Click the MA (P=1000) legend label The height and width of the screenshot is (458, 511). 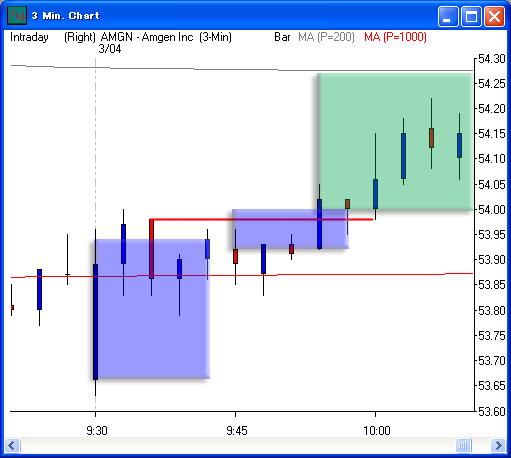coord(395,37)
